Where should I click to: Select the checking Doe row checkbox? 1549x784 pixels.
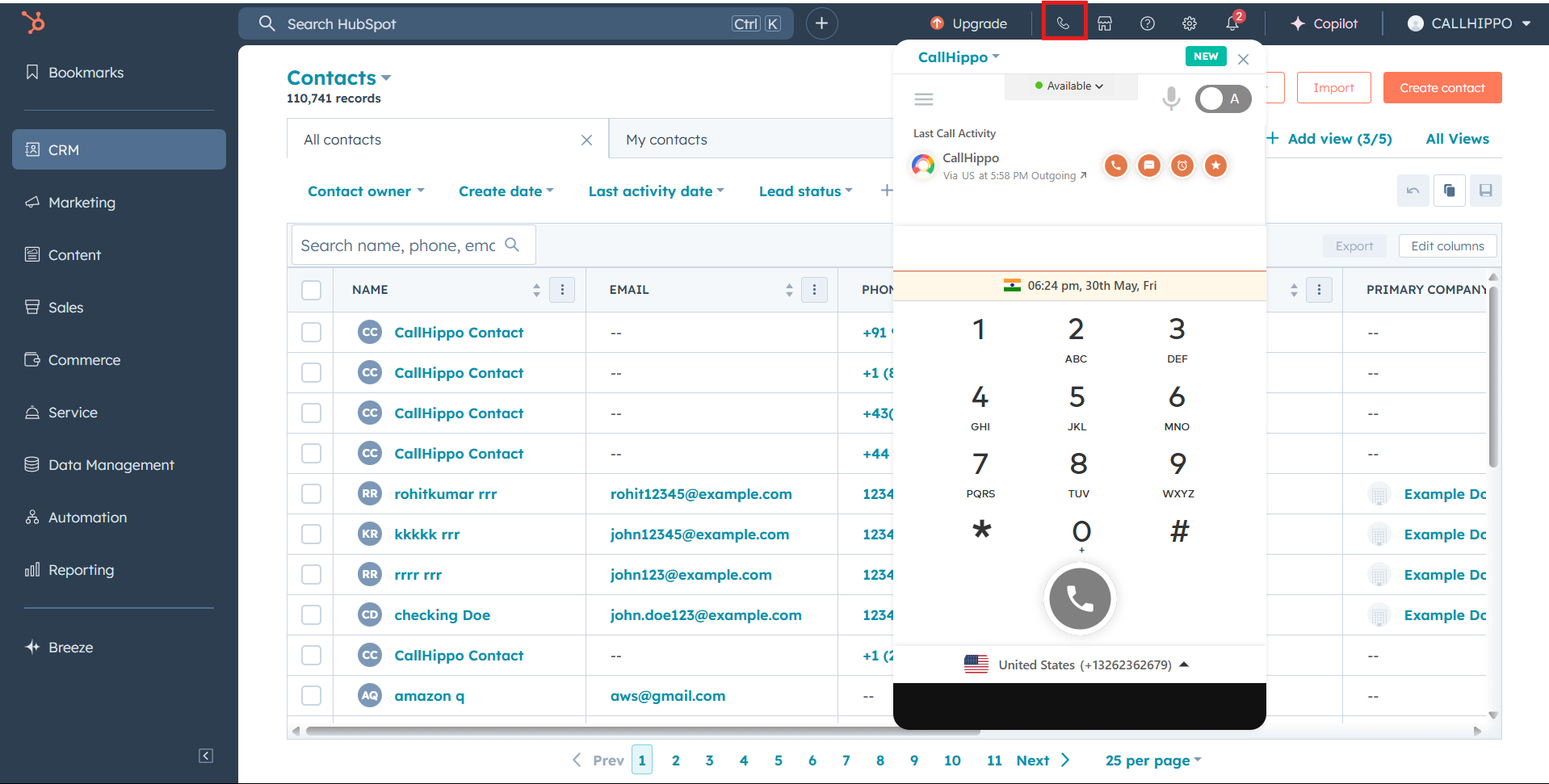coord(311,615)
